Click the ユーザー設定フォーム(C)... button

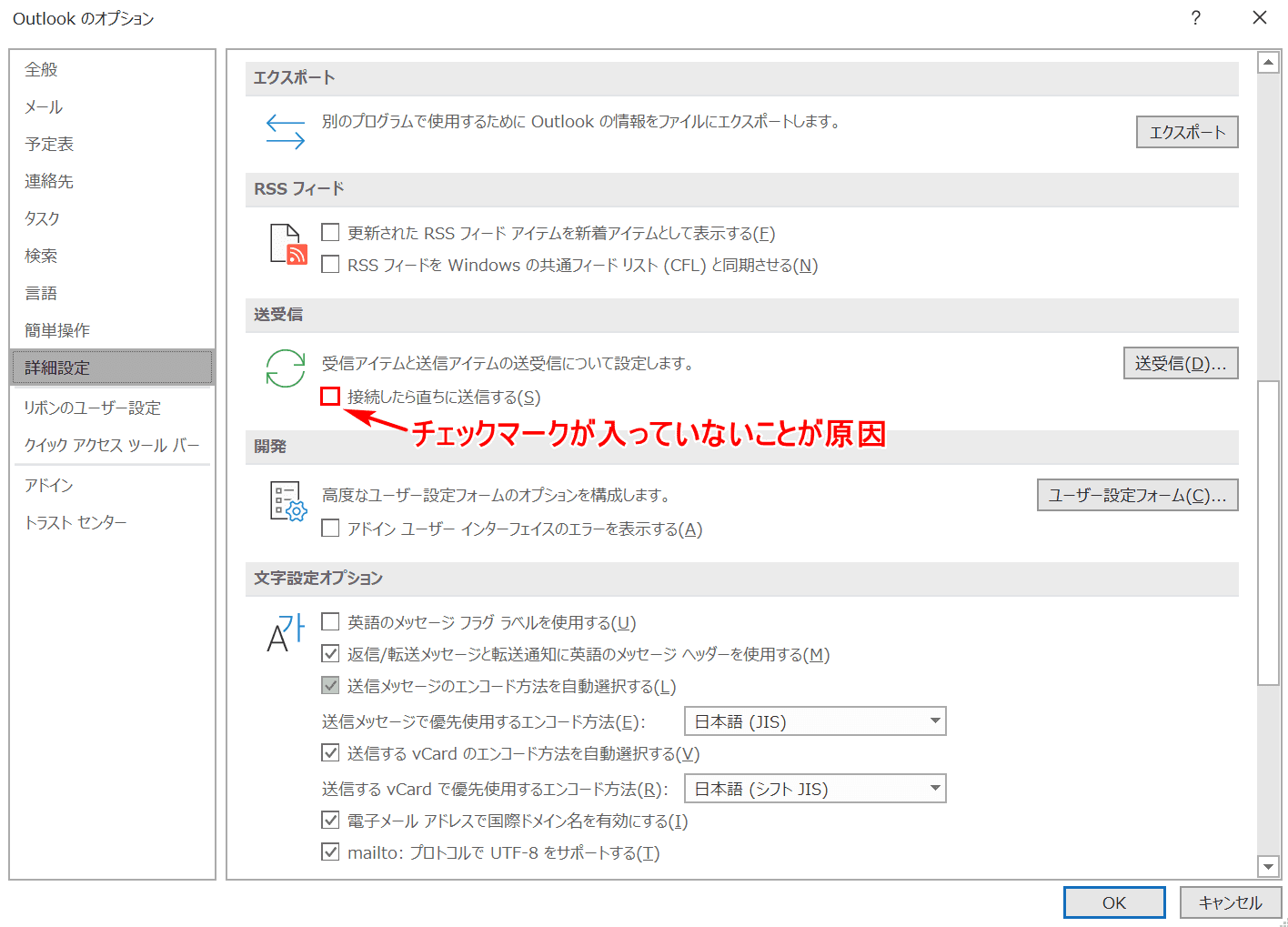[x=1136, y=495]
